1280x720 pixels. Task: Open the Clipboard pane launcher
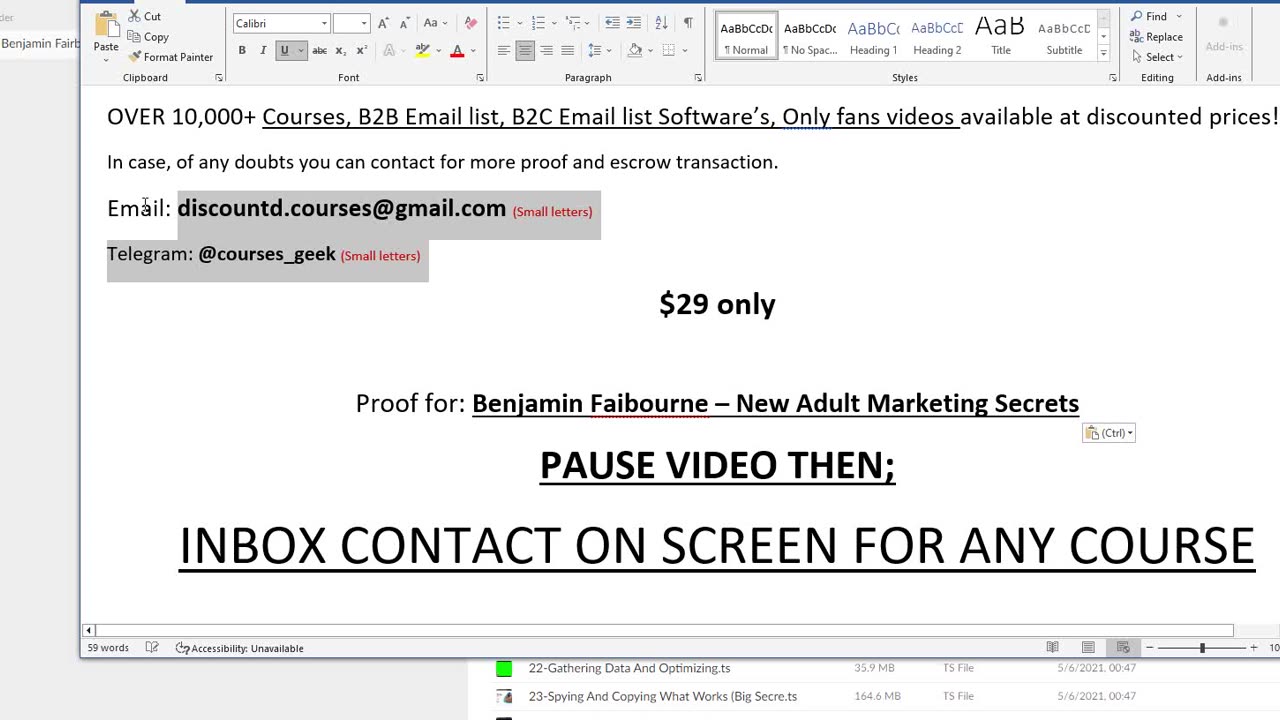pos(219,77)
